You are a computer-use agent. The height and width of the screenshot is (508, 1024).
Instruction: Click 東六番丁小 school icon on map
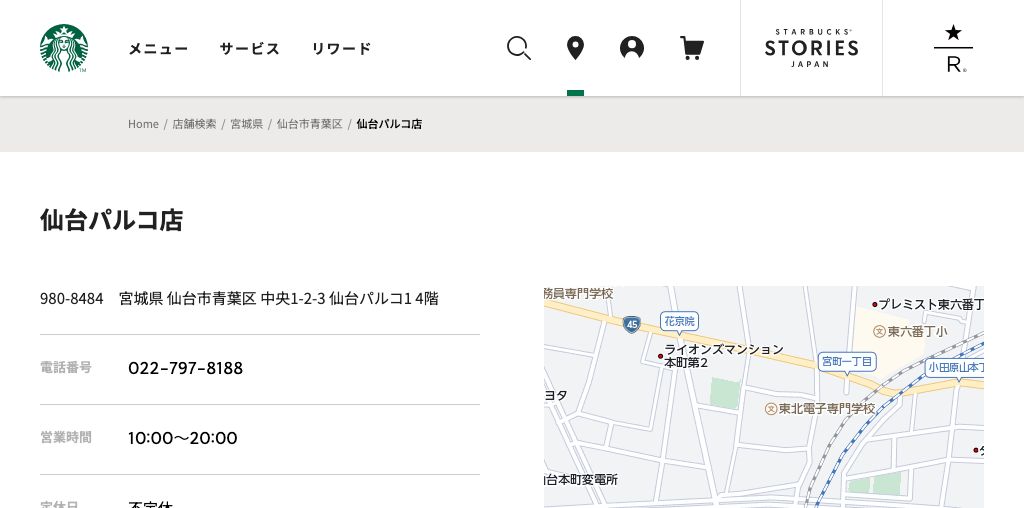pyautogui.click(x=879, y=332)
